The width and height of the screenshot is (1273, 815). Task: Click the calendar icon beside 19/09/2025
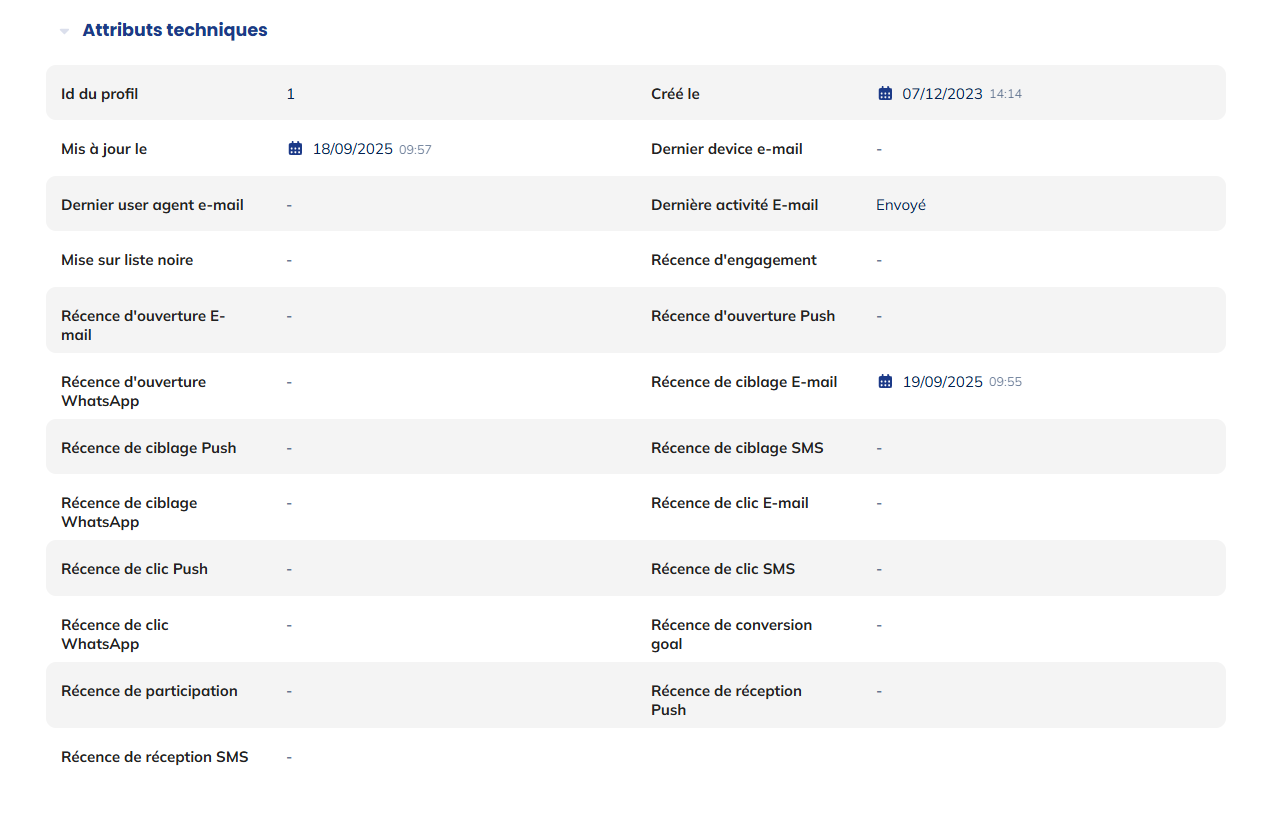tap(885, 382)
